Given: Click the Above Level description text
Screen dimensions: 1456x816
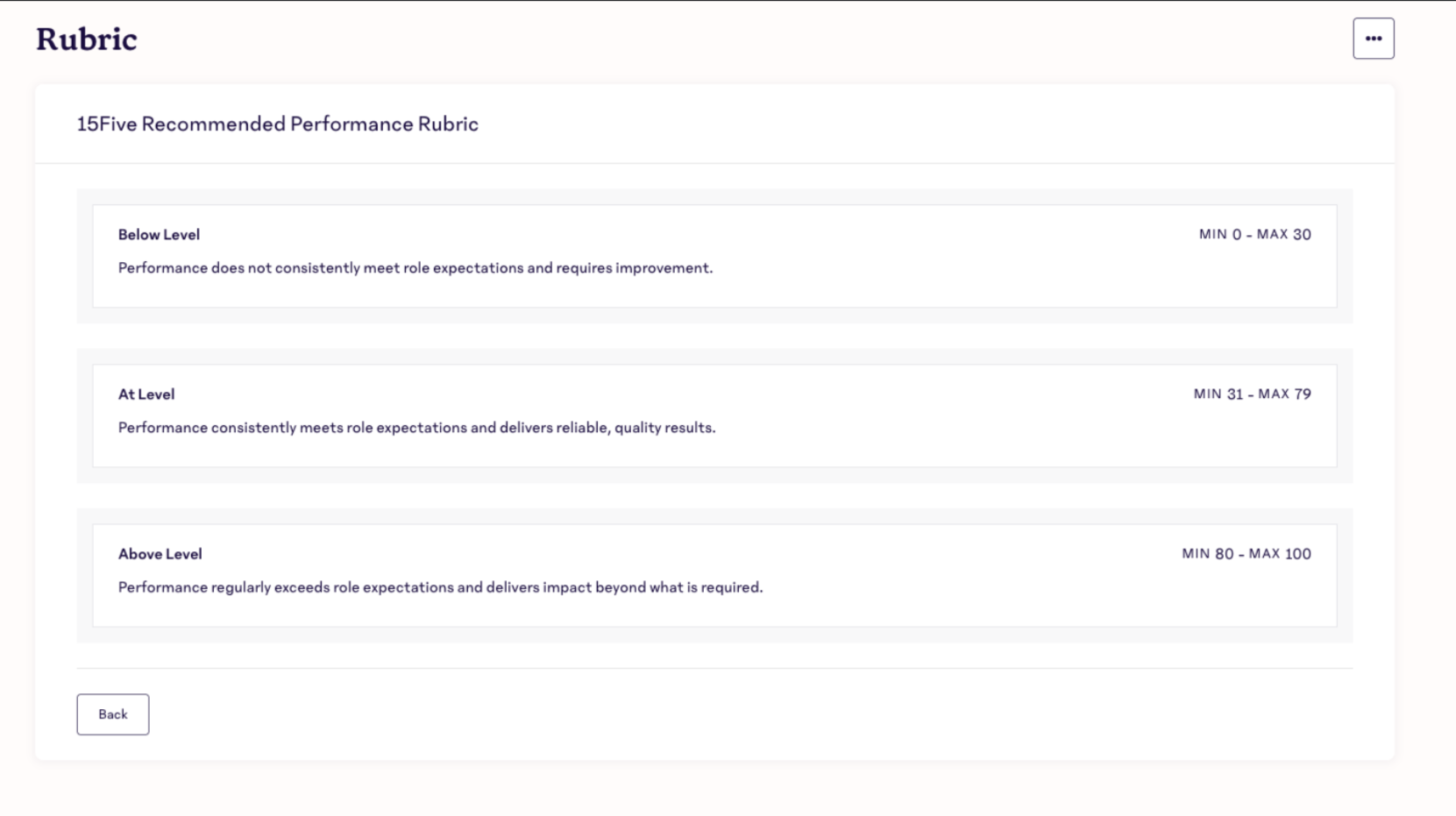Looking at the screenshot, I should pos(440,587).
